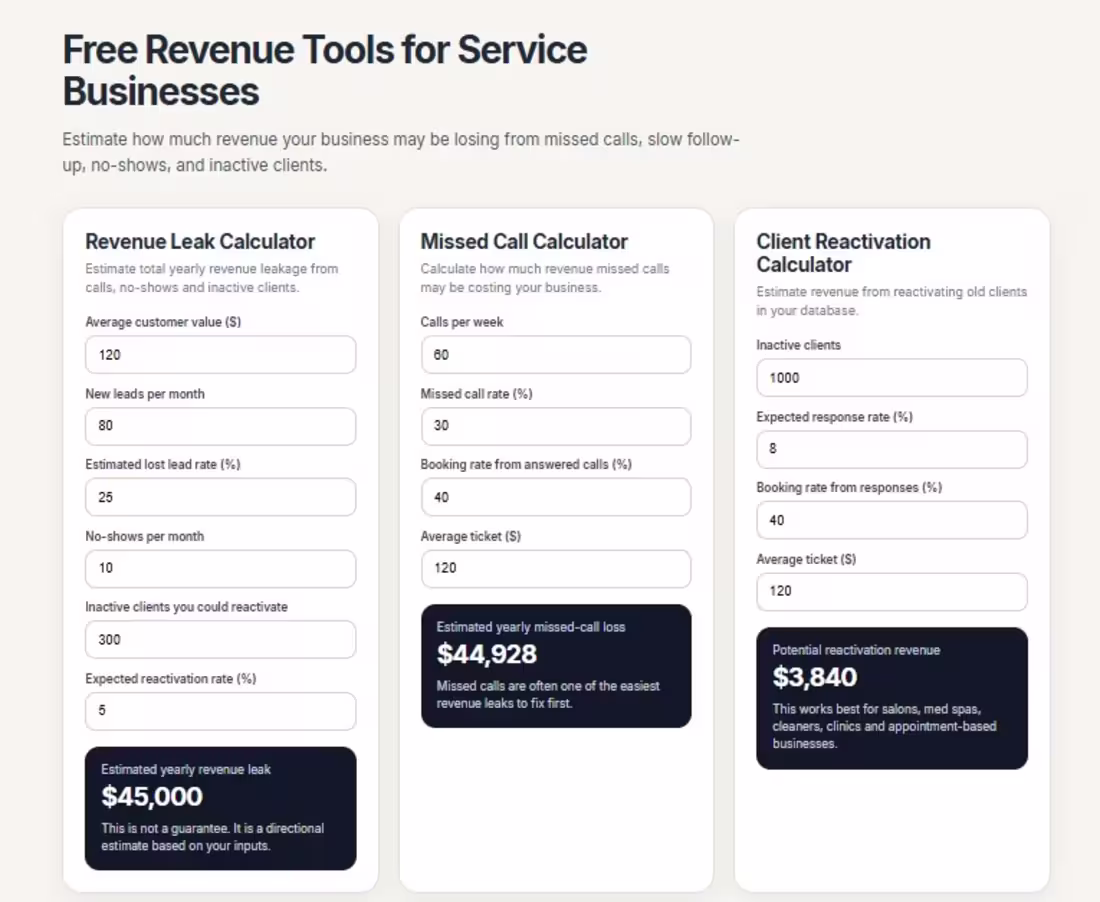Select the New leads per month field
This screenshot has height=902, width=1100.
pyautogui.click(x=220, y=426)
